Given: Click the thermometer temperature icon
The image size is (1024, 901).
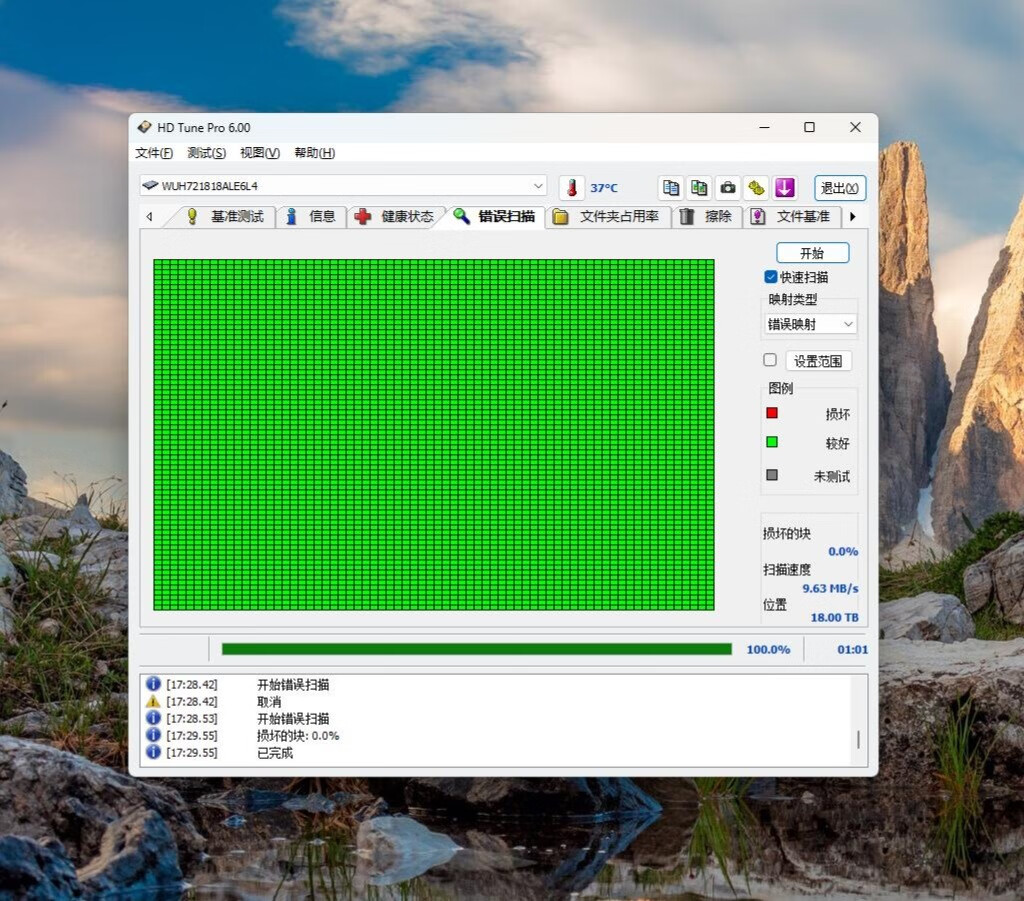Looking at the screenshot, I should (571, 188).
